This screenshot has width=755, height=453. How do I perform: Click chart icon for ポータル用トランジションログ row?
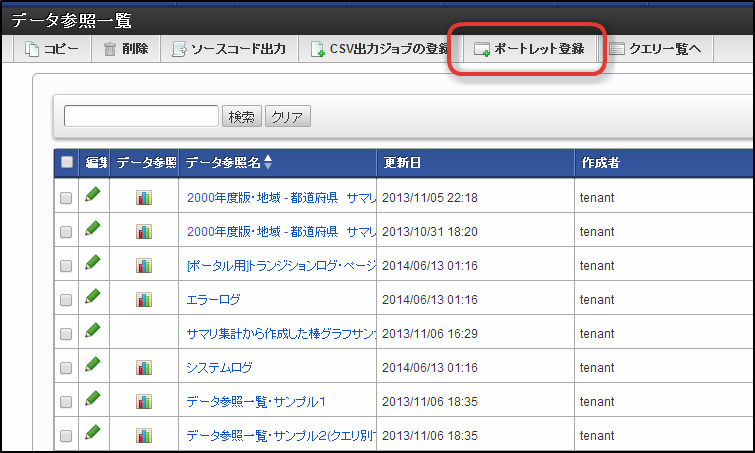[x=143, y=265]
